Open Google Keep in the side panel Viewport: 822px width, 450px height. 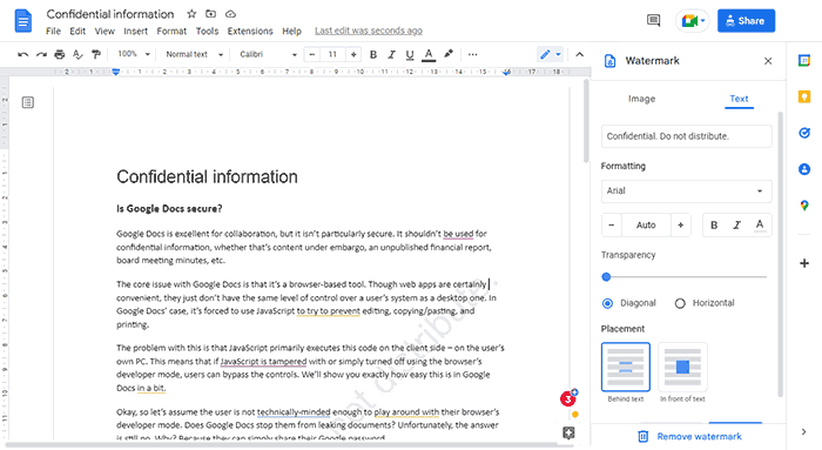[x=804, y=97]
